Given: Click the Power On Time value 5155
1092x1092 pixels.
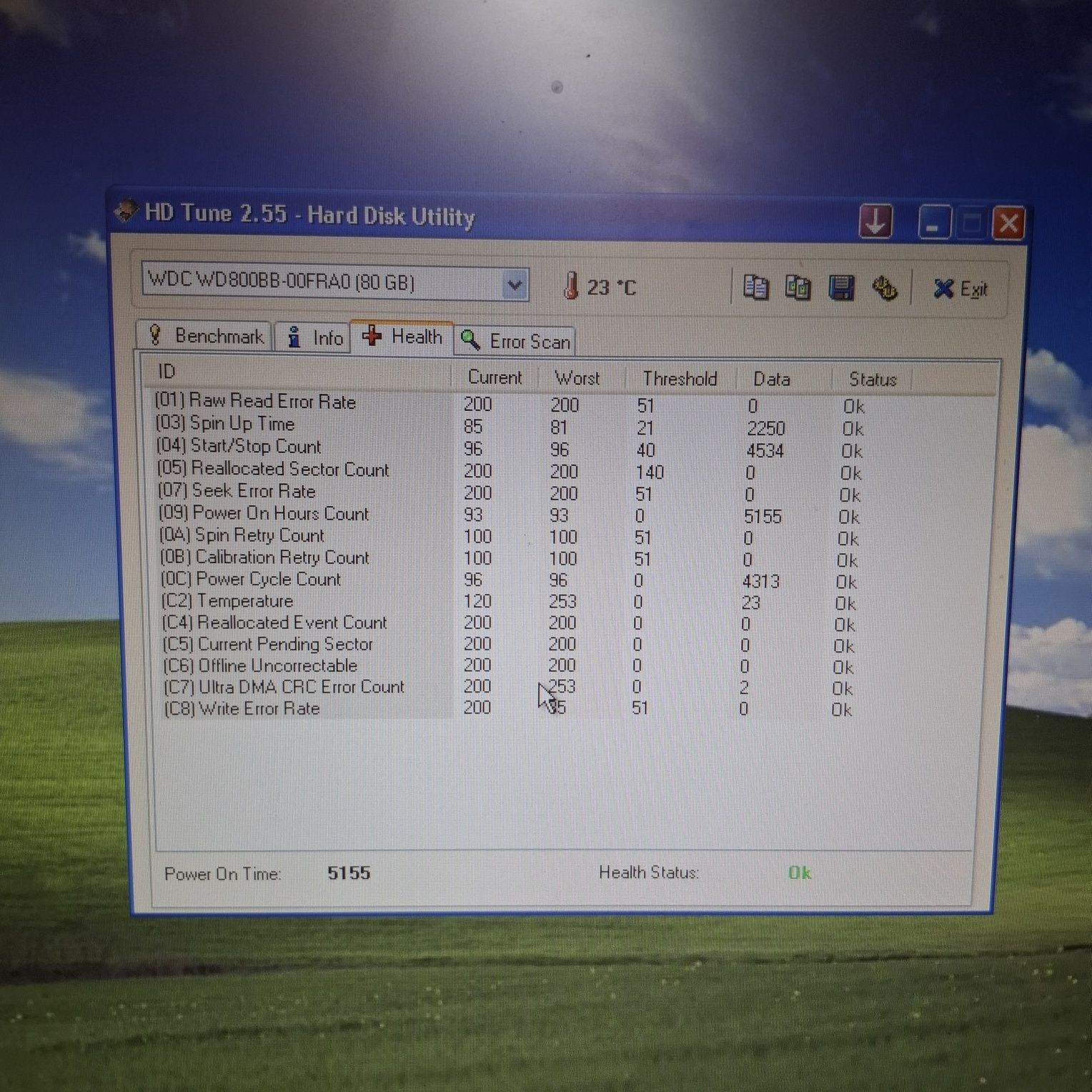Looking at the screenshot, I should pyautogui.click(x=349, y=873).
